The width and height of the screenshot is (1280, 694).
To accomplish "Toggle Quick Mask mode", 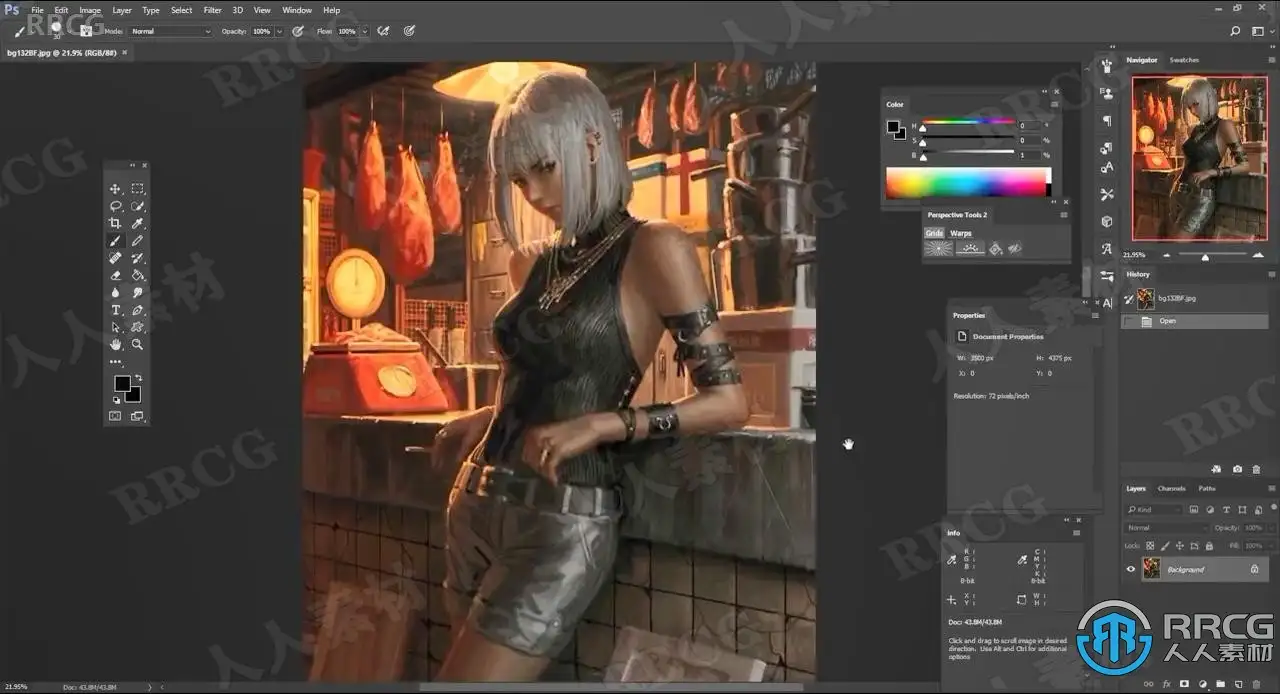I will pos(115,416).
